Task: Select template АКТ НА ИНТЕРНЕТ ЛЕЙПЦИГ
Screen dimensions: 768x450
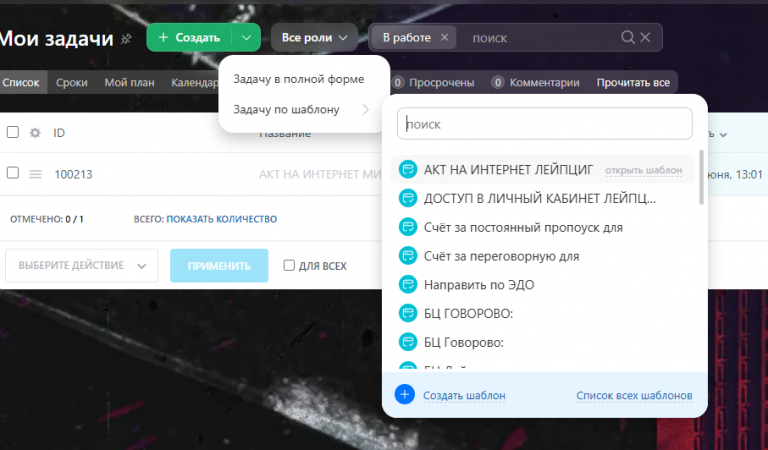Action: (508, 169)
